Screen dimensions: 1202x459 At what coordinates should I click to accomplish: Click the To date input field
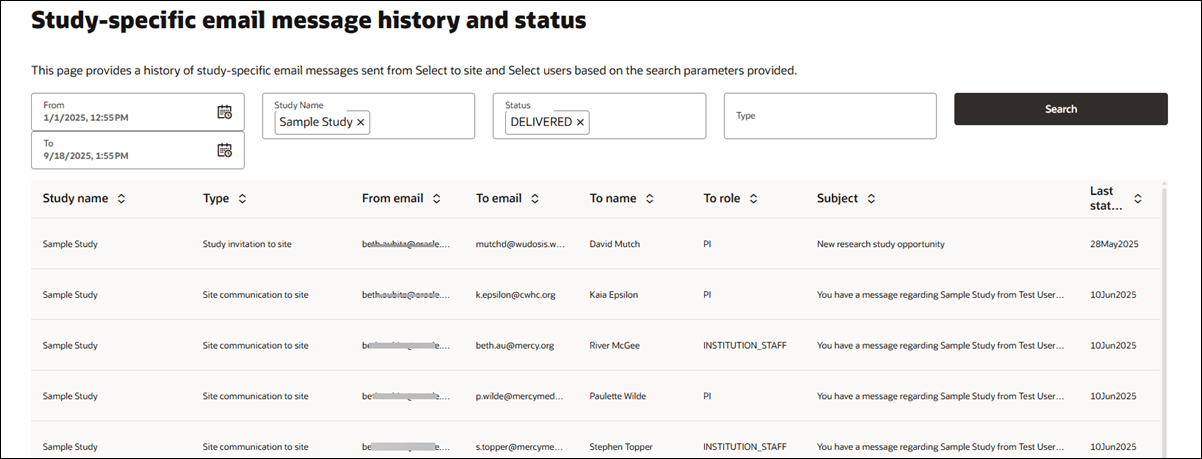pyautogui.click(x=137, y=150)
